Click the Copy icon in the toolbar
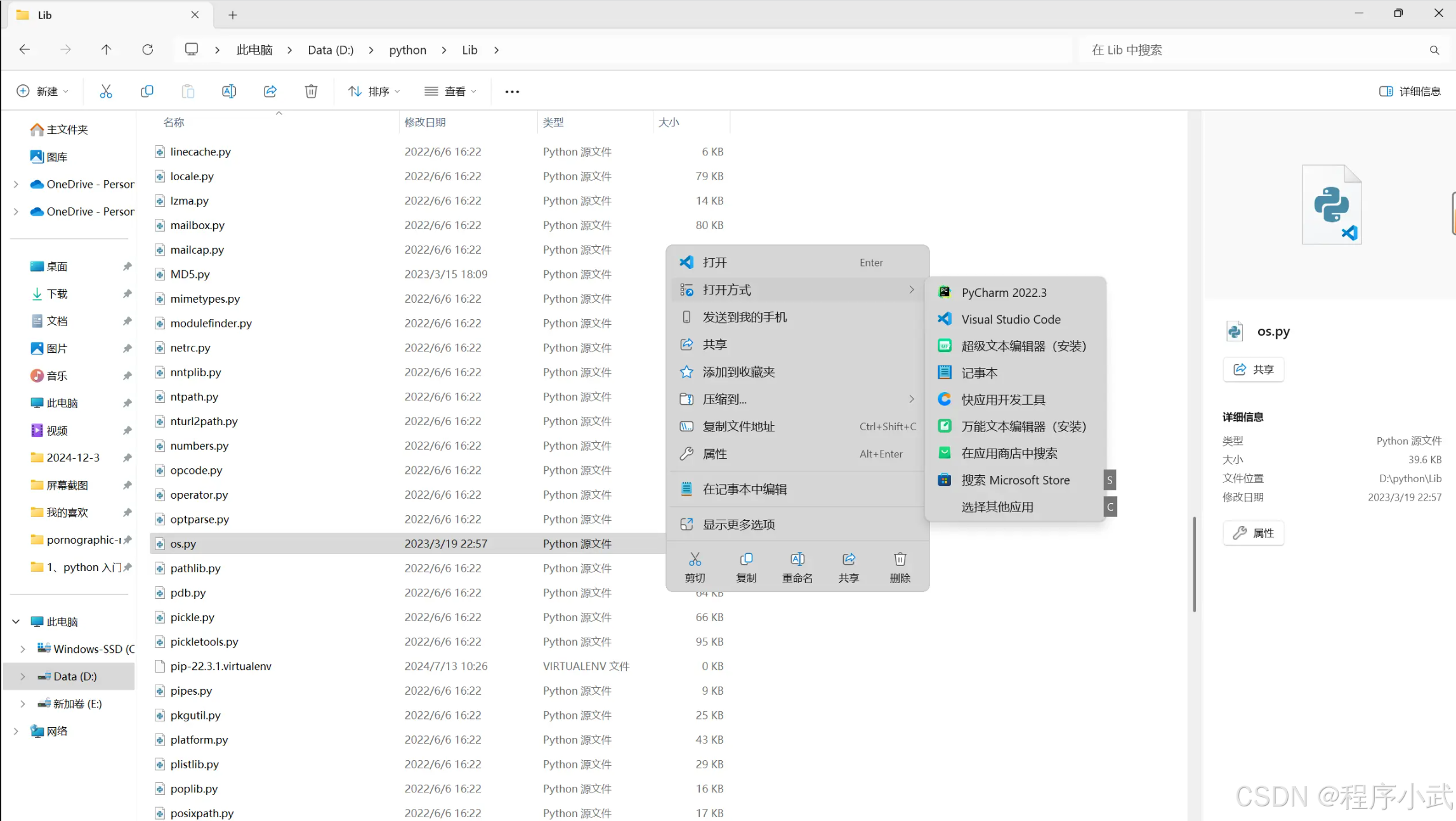 click(147, 91)
